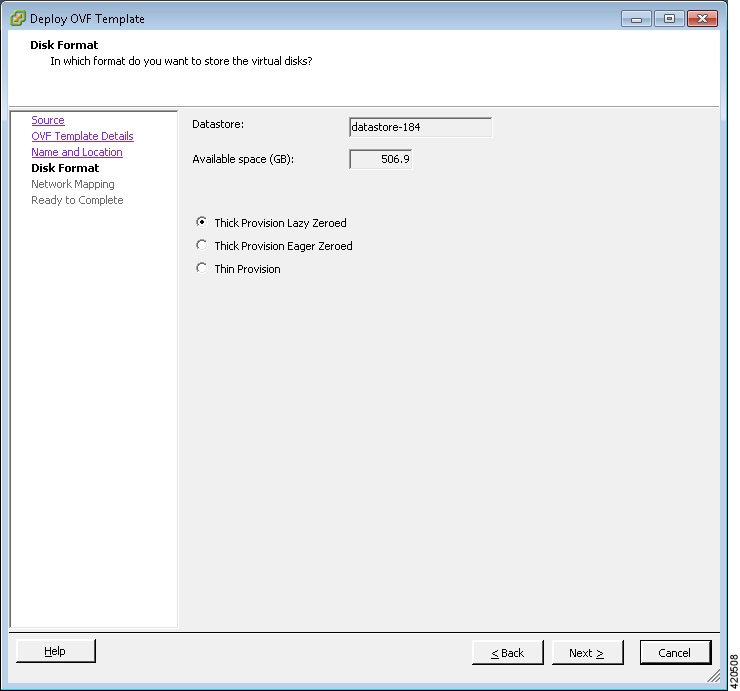Click the Datastore: label

pos(218,124)
